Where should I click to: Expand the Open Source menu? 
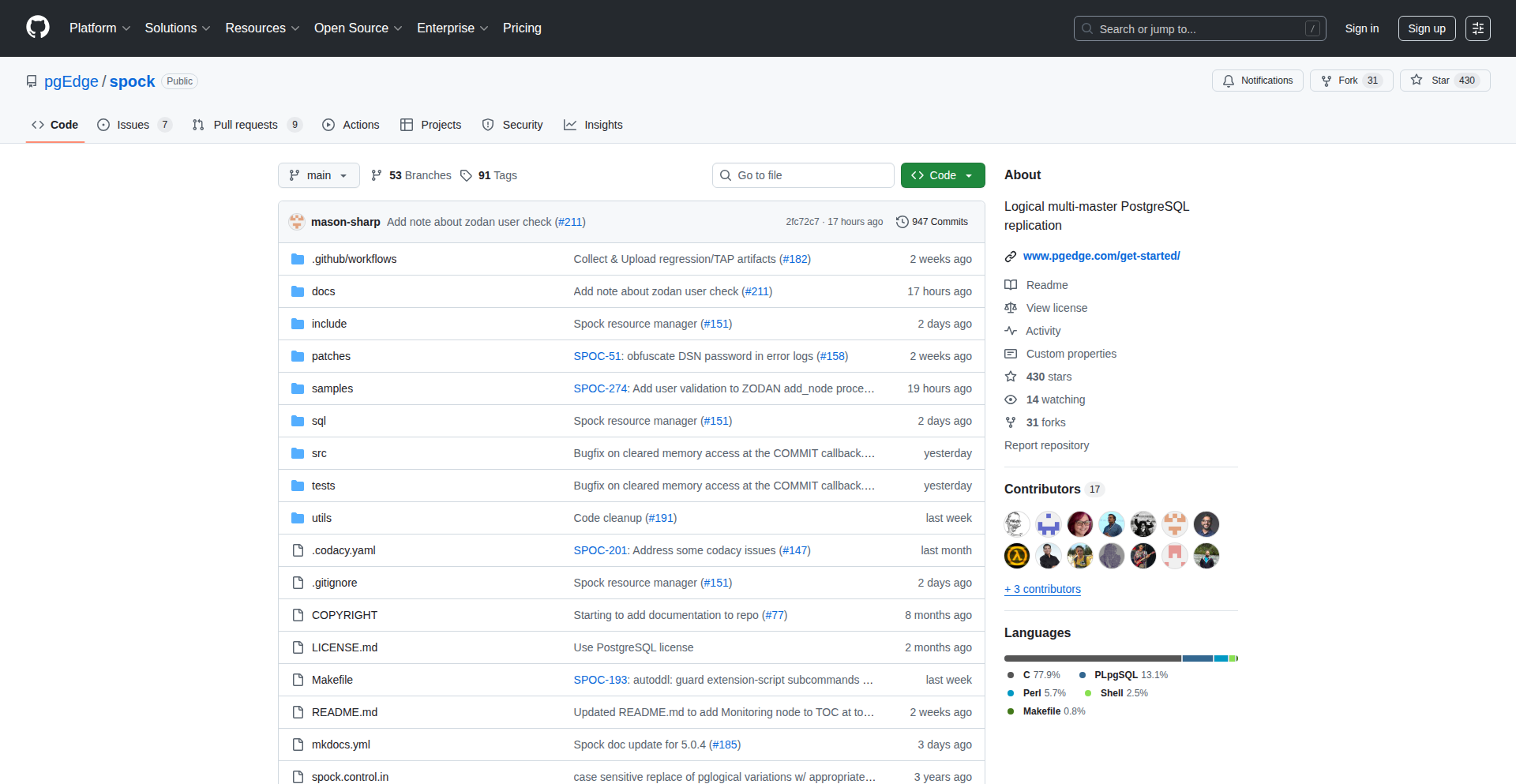(358, 28)
